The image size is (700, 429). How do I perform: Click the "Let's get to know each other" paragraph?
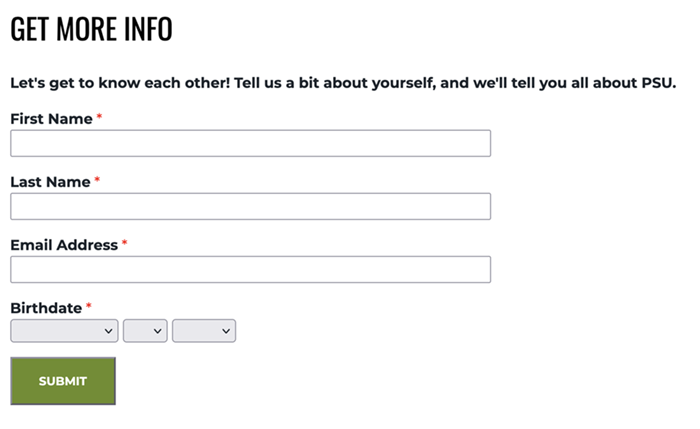pos(343,82)
